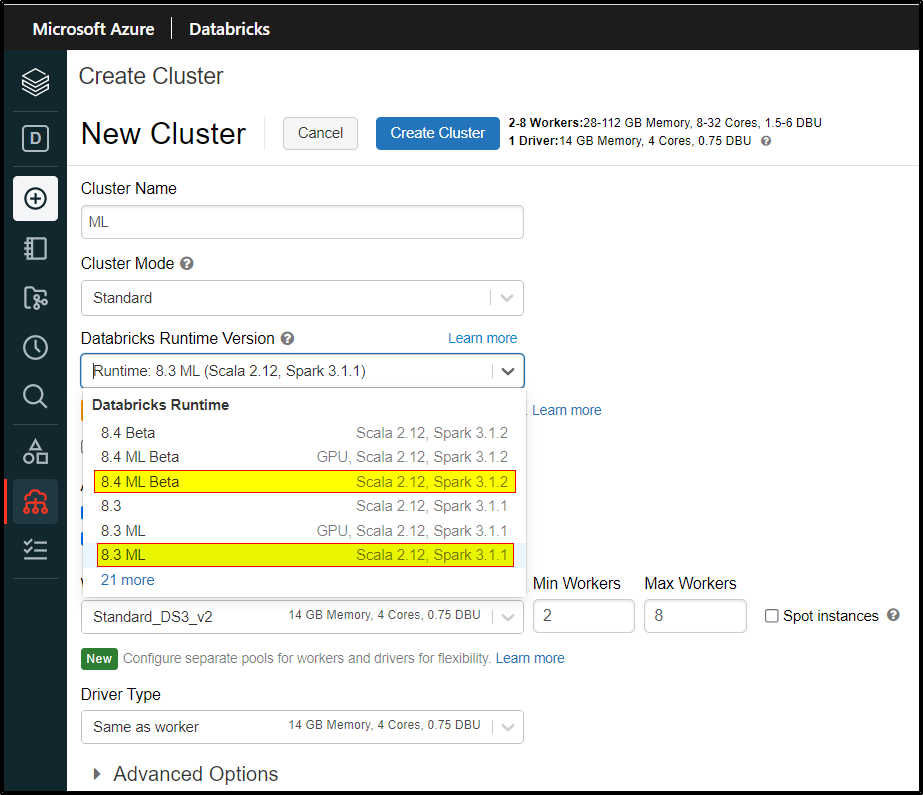The width and height of the screenshot is (923, 795).
Task: Select highlighted 8.4 ML Beta non-GPU runtime
Action: (304, 482)
